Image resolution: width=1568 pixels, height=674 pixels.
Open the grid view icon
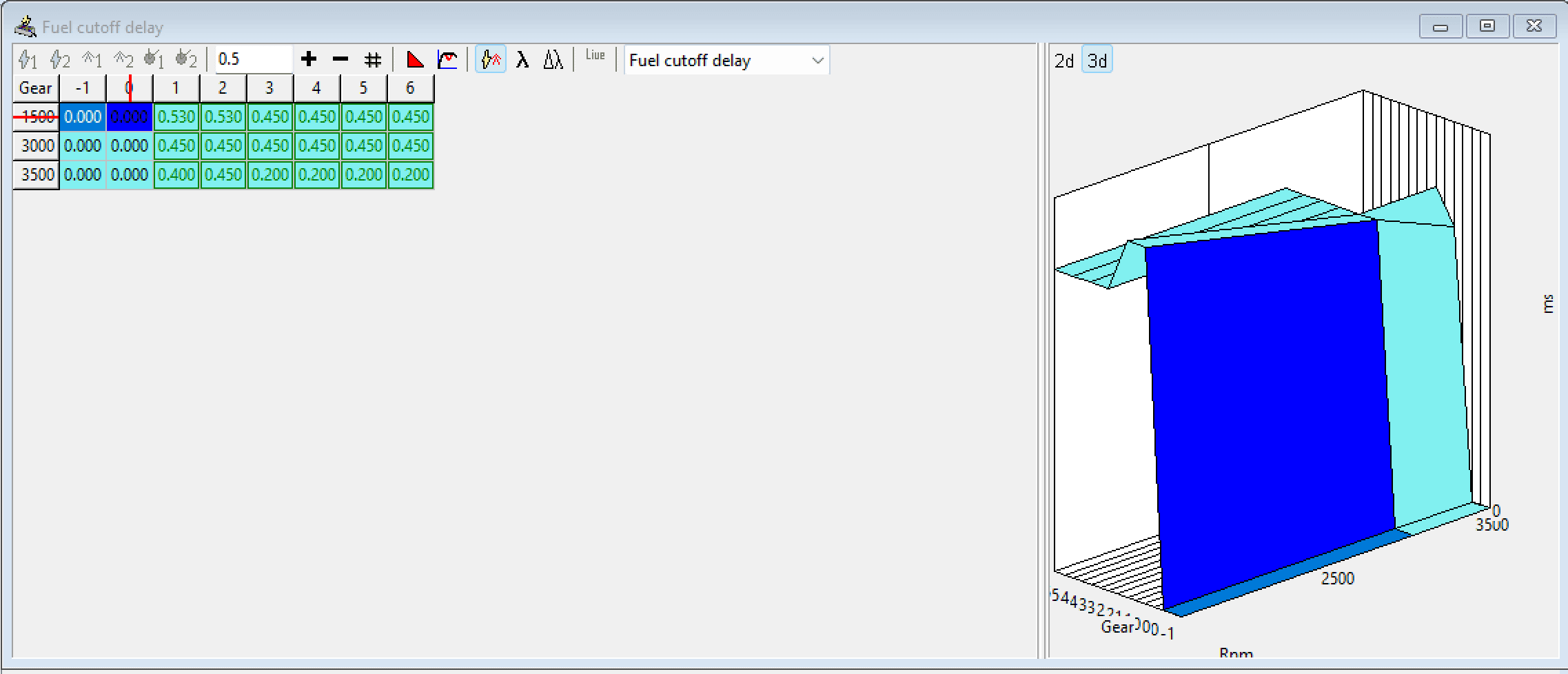(373, 59)
